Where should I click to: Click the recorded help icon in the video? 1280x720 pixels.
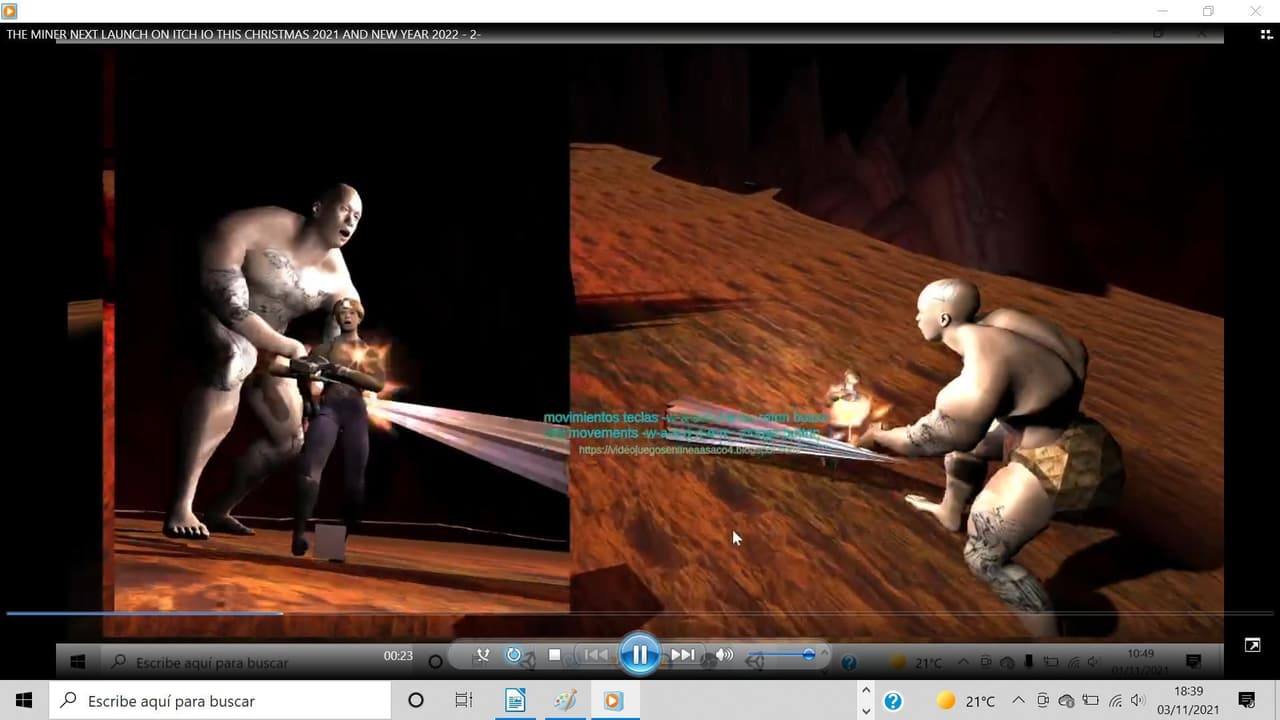pos(849,662)
